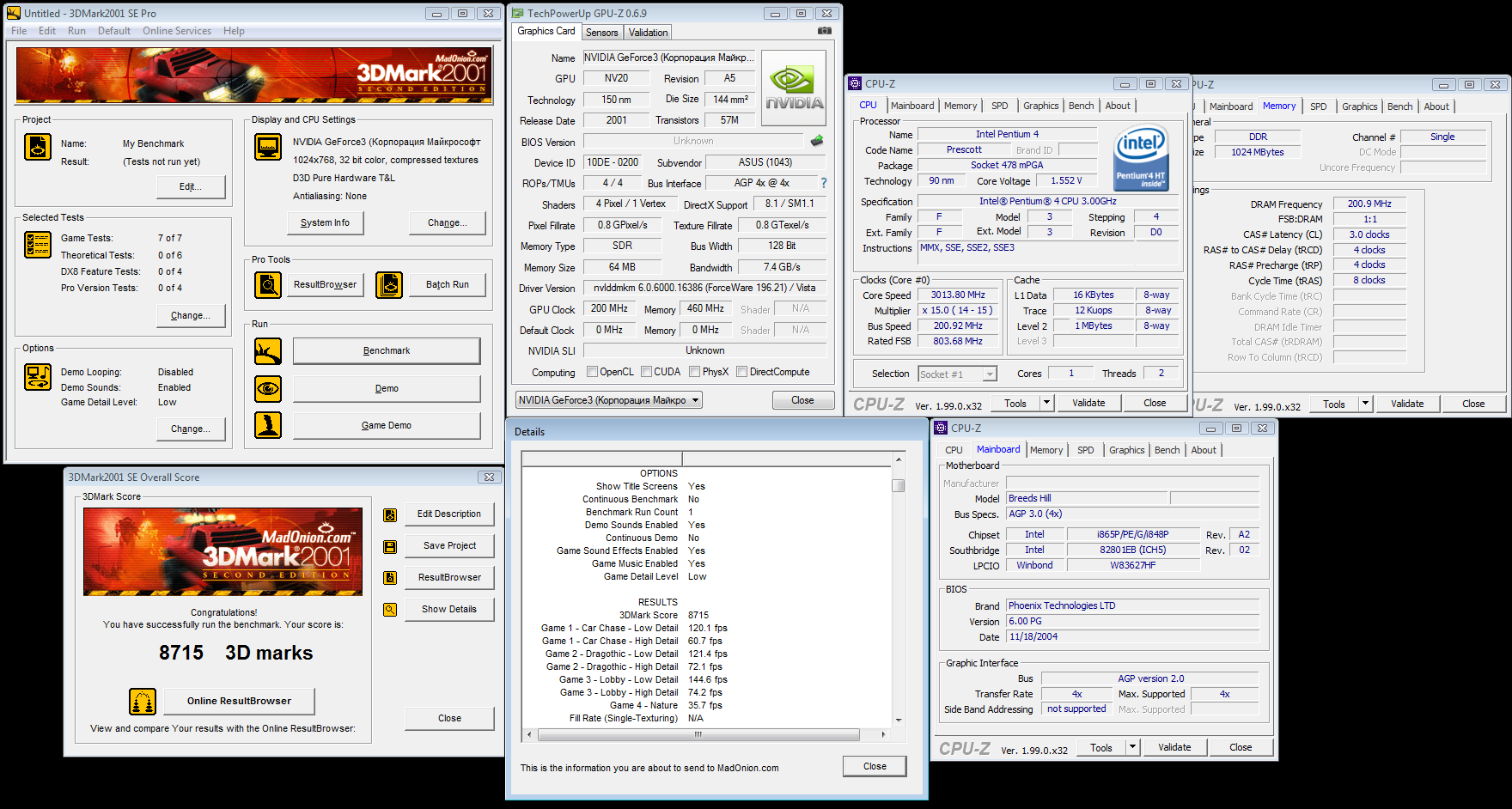Click Validate in the CPU-Z Mainboard window

tap(1174, 747)
